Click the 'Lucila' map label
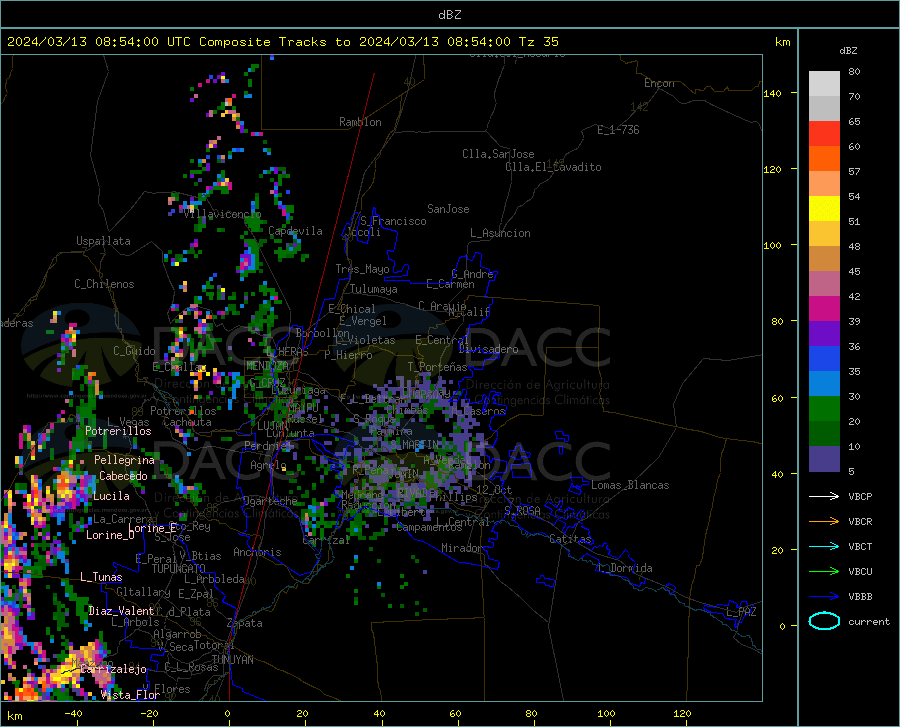 click(111, 496)
